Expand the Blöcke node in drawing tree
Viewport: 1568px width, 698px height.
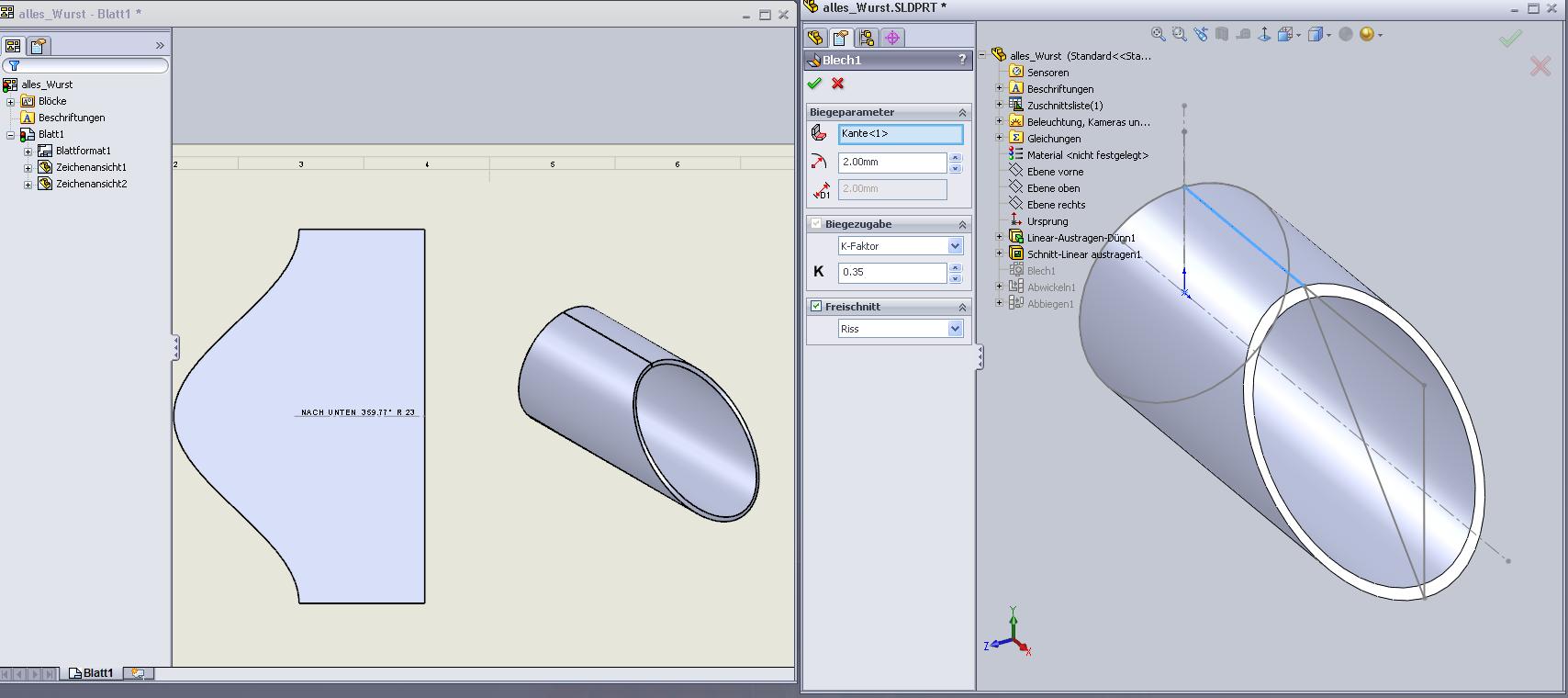pos(11,101)
